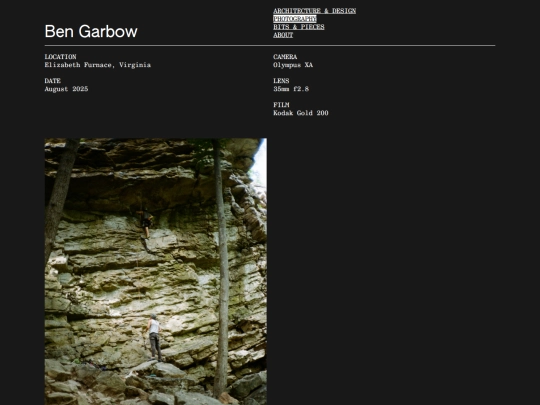This screenshot has width=540, height=405.
Task: Click the Kodak Gold 200 film value
Action: [x=301, y=113]
